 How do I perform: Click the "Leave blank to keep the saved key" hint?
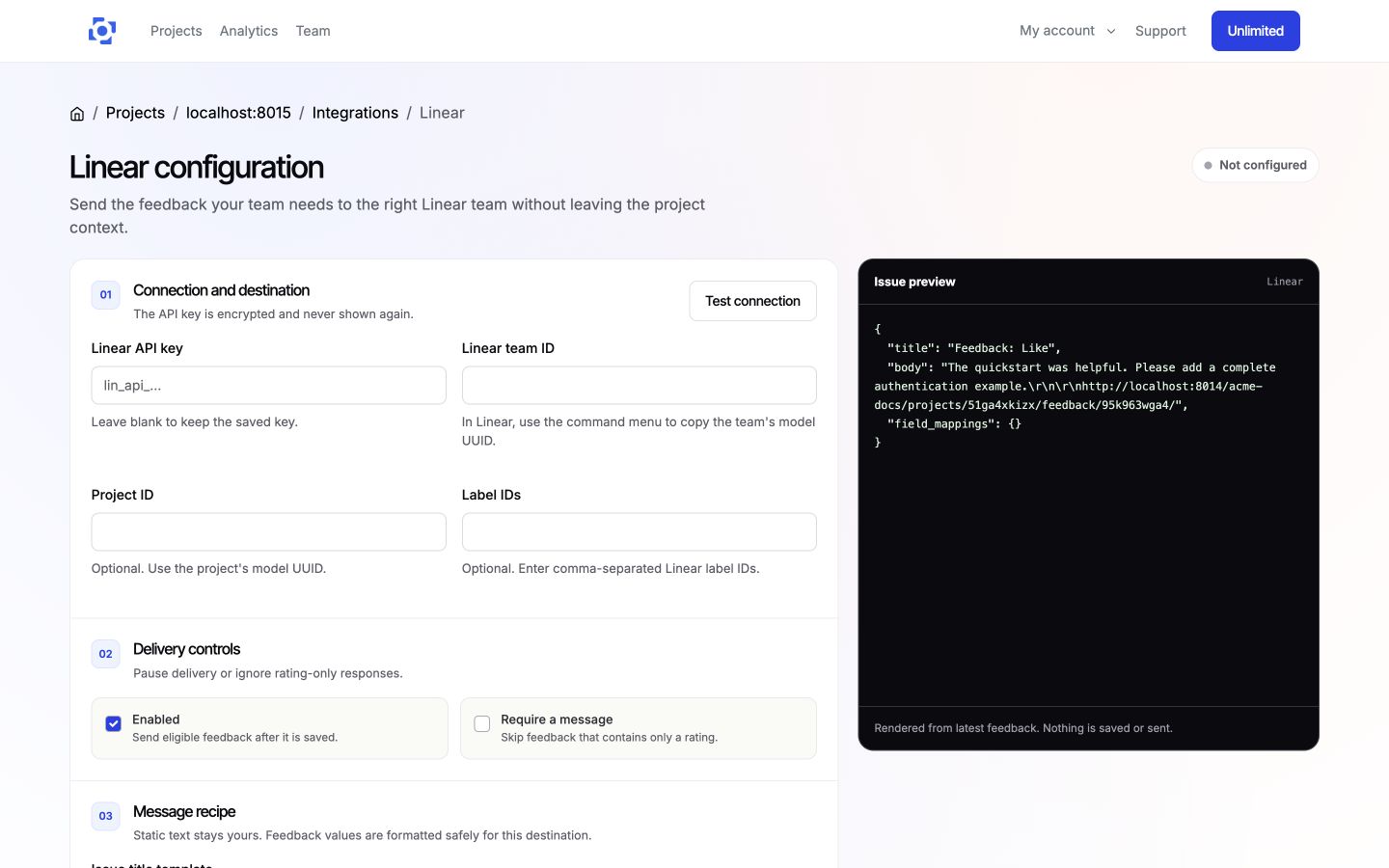[195, 421]
